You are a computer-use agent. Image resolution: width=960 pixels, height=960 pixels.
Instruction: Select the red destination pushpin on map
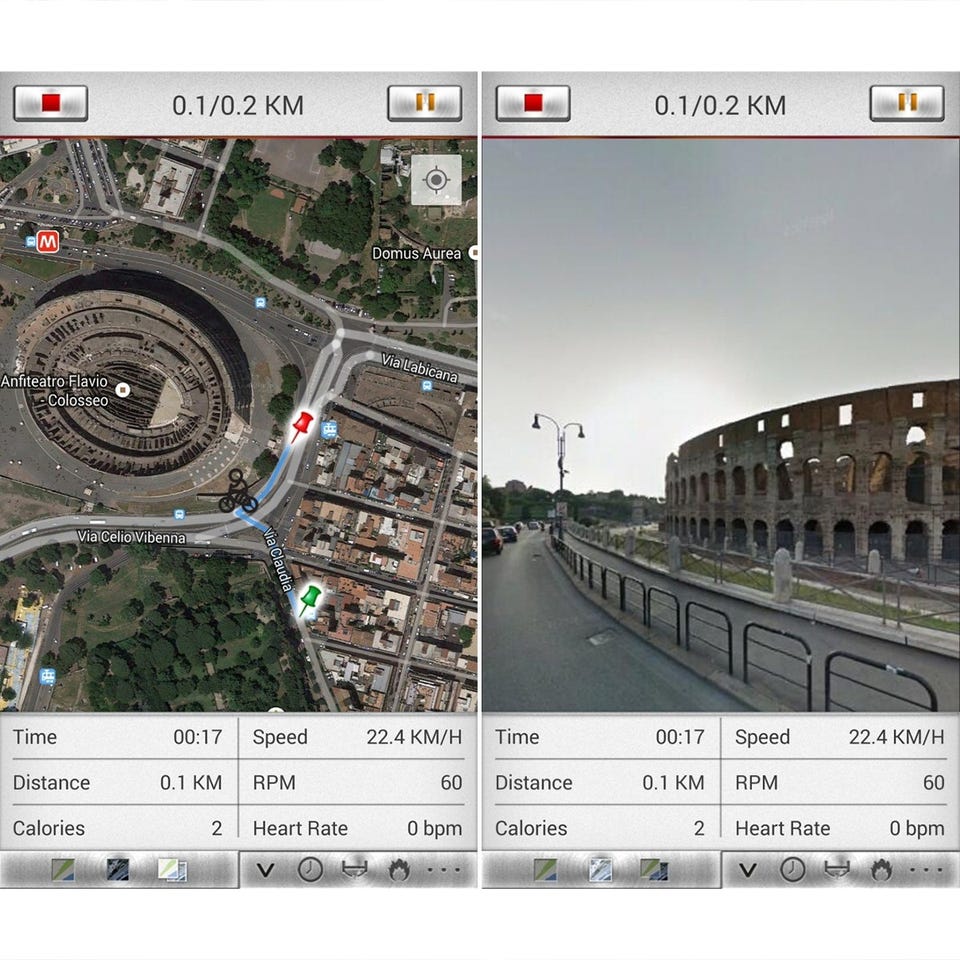(301, 426)
